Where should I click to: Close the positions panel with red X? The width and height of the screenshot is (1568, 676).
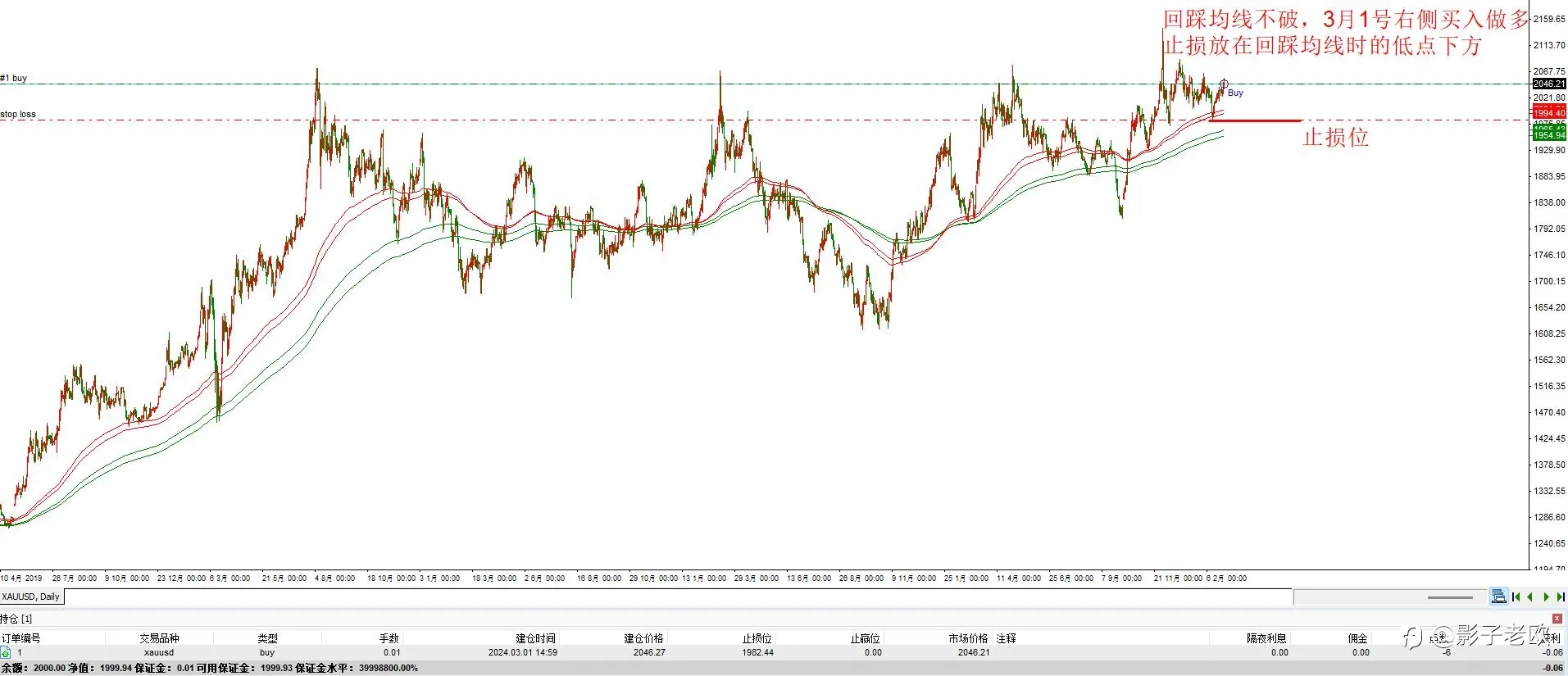[1557, 619]
